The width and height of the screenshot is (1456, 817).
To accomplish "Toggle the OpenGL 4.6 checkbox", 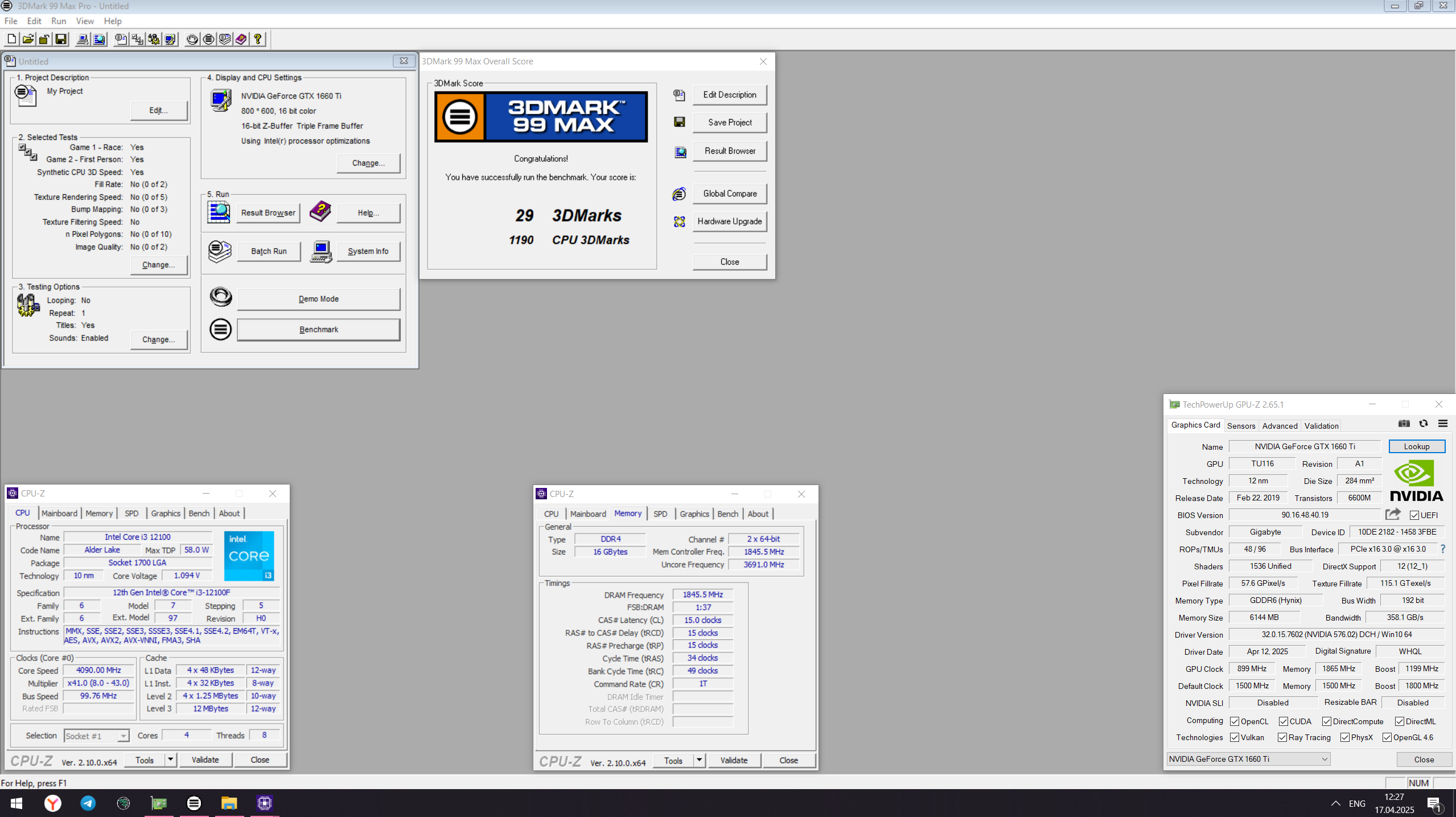I will tap(1387, 737).
